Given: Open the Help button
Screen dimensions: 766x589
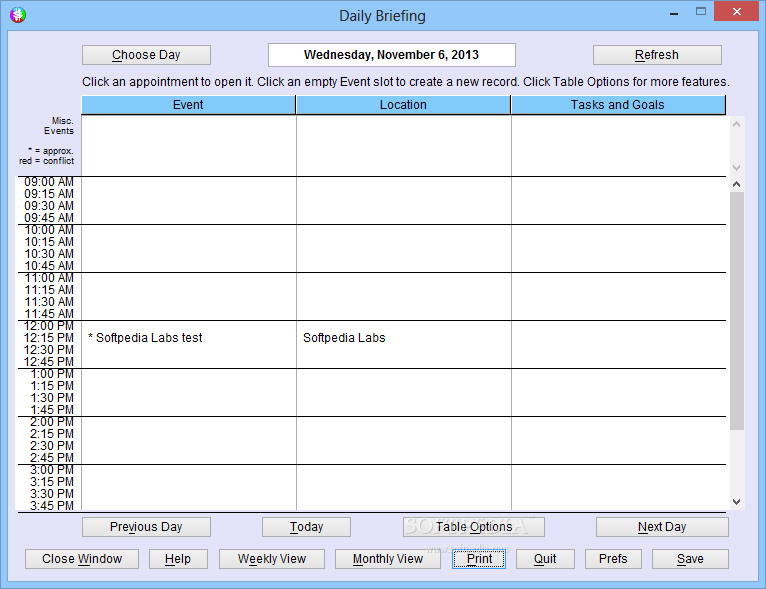Looking at the screenshot, I should 178,559.
